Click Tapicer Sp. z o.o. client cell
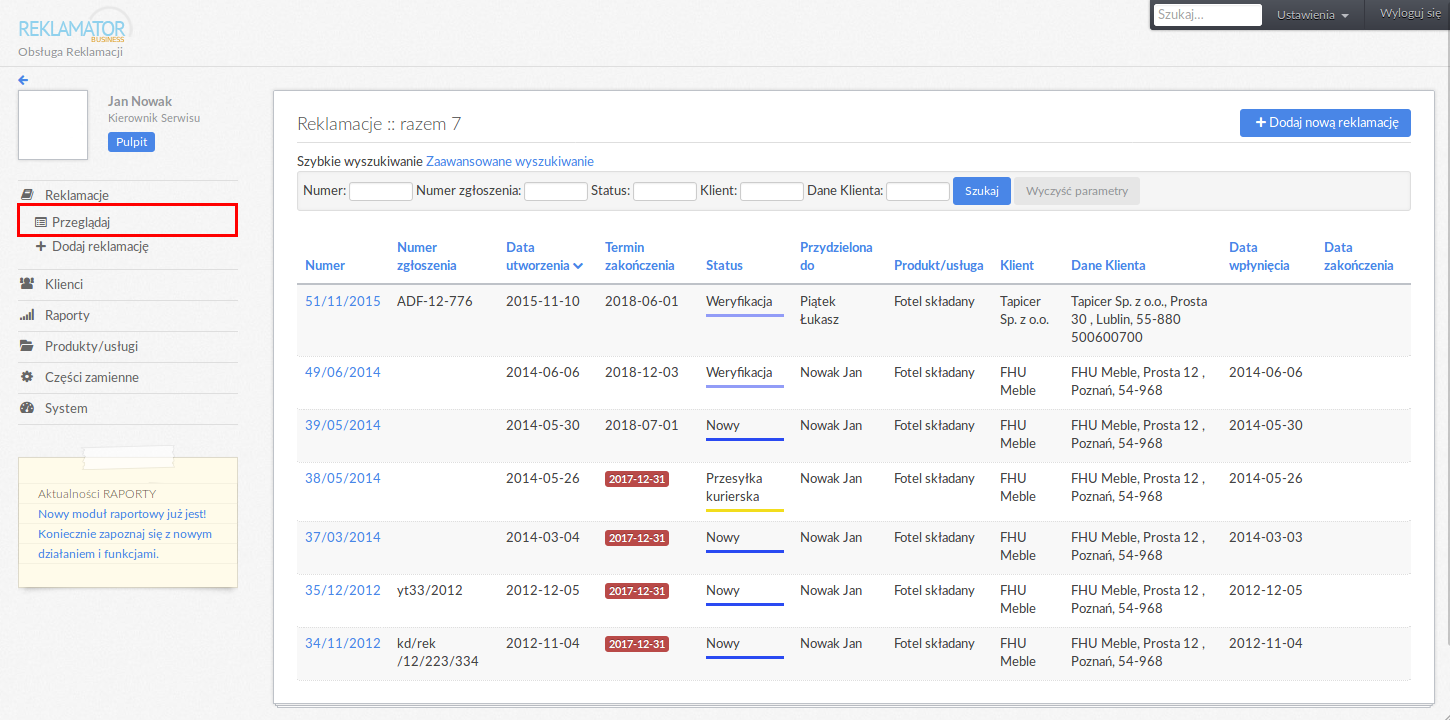The image size is (1450, 720). (1025, 310)
